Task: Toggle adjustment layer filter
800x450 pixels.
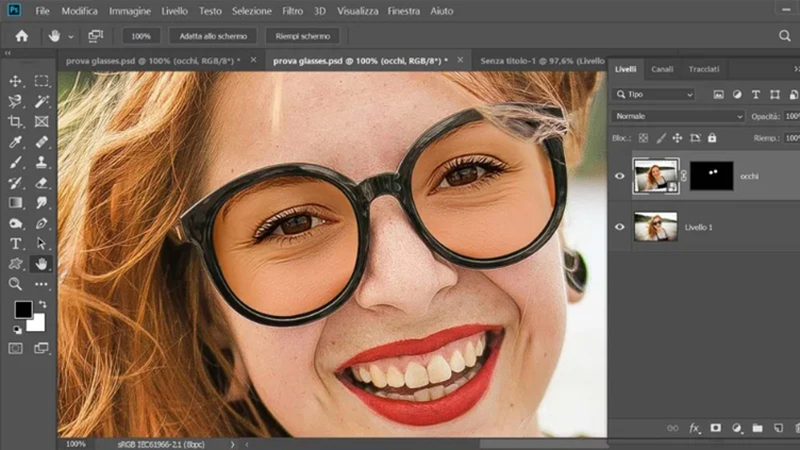Action: [737, 94]
